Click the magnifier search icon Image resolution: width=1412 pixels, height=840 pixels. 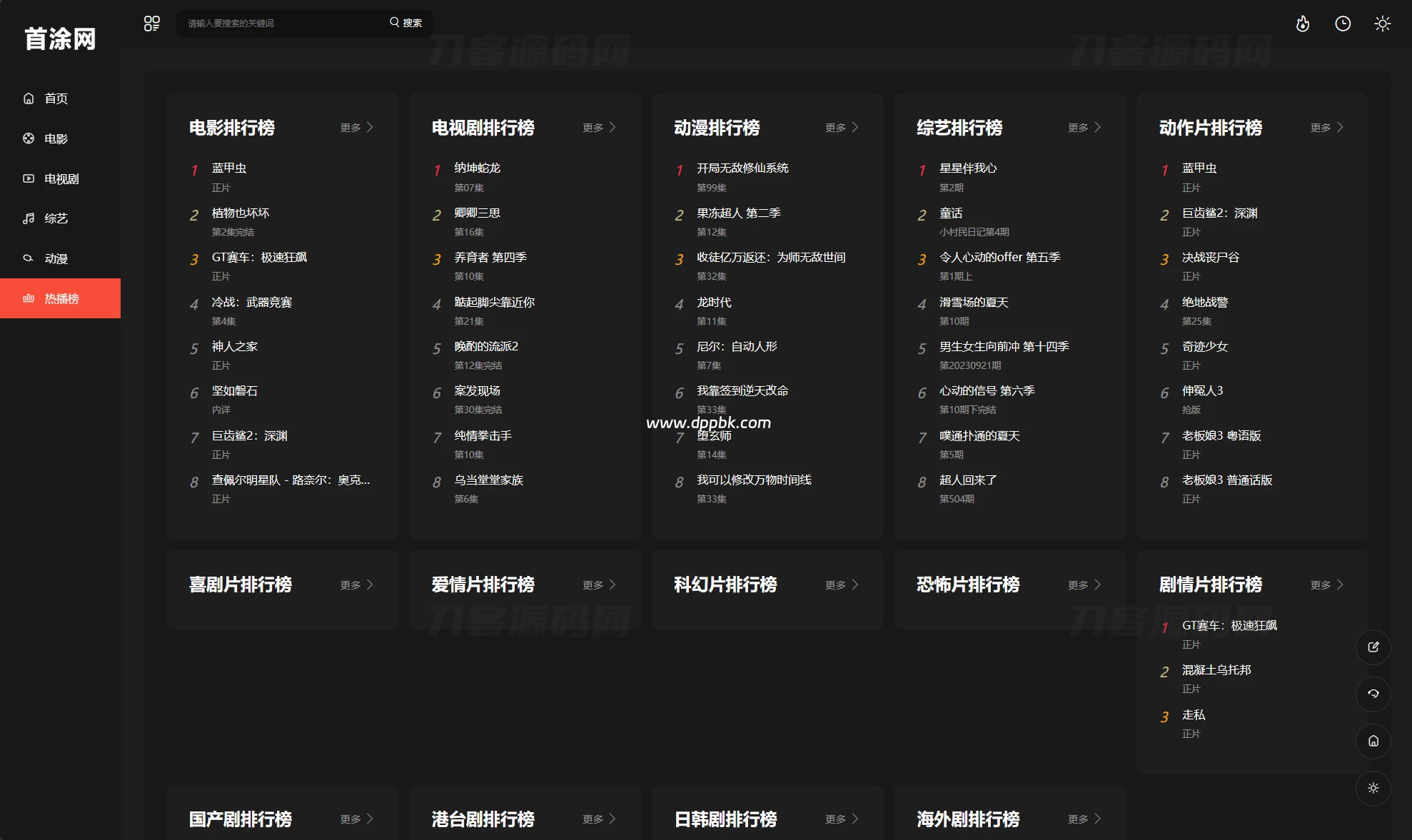394,22
